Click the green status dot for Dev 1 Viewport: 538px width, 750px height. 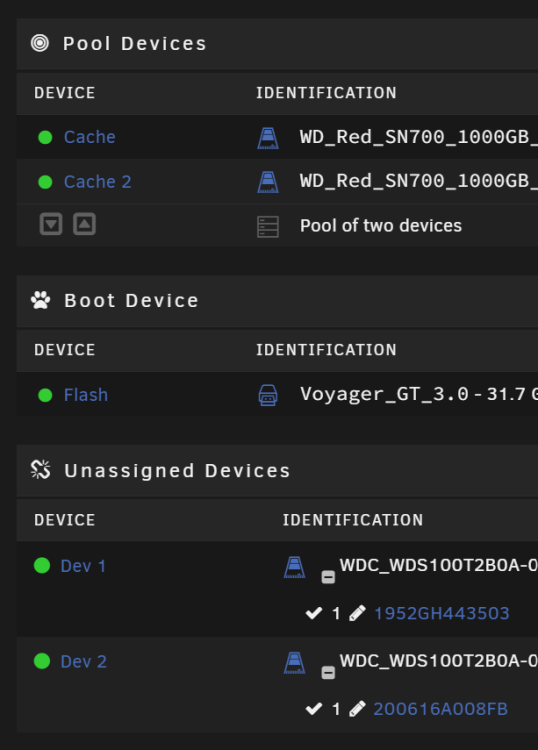tap(42, 565)
